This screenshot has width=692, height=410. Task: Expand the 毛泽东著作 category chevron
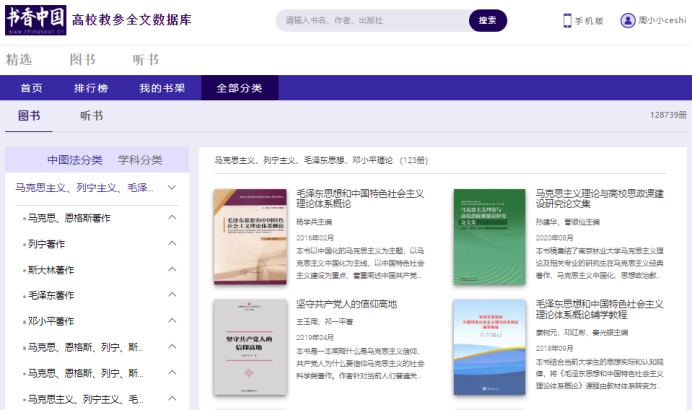pyautogui.click(x=172, y=295)
